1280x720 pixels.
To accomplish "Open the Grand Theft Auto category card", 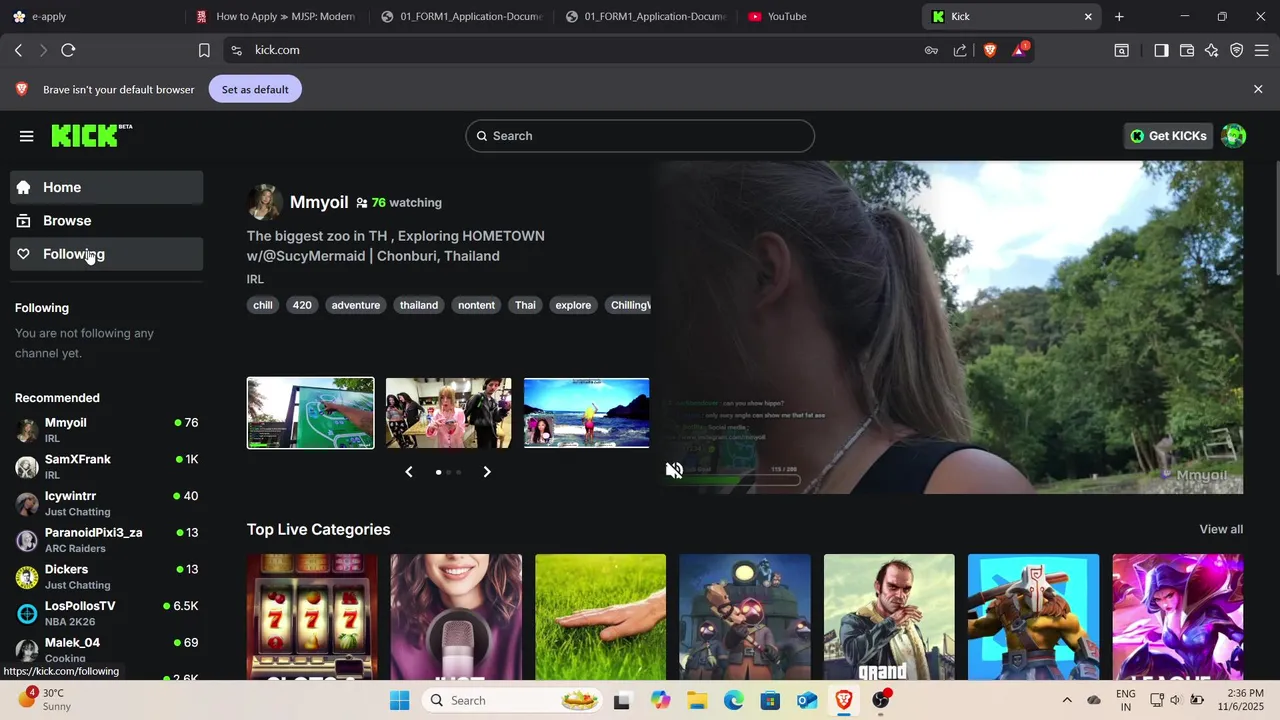I will [889, 617].
